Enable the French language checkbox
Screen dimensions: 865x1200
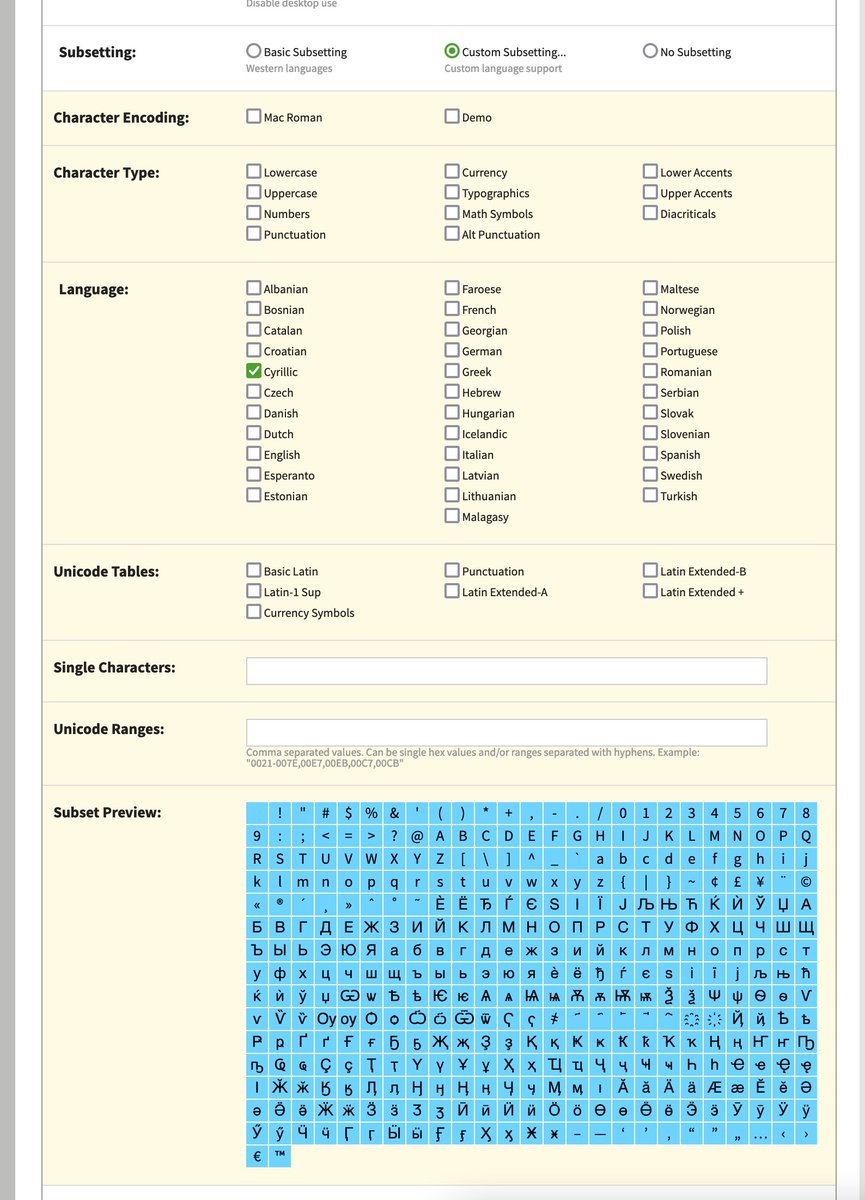point(452,309)
